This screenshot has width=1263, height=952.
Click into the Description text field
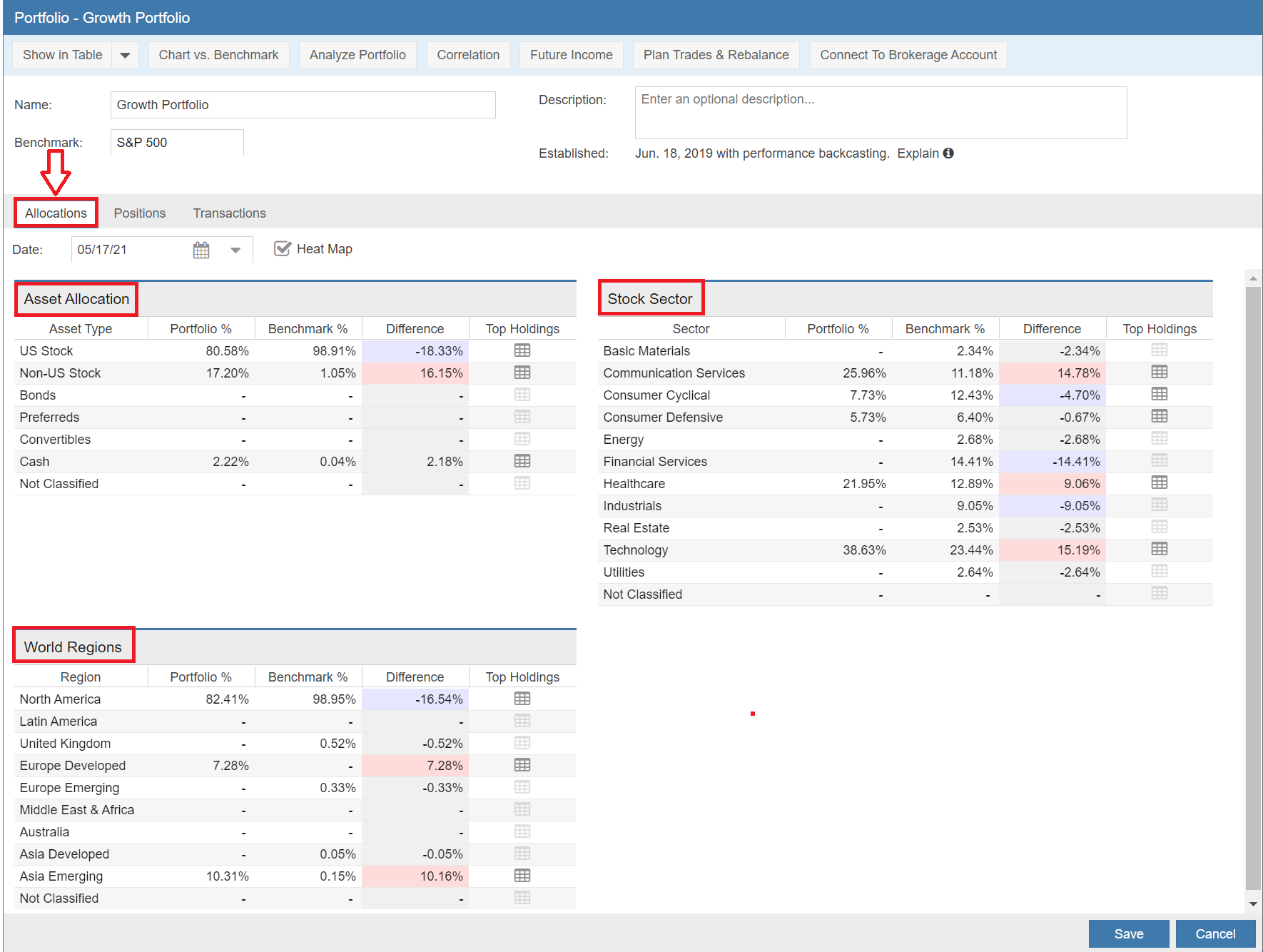click(x=880, y=113)
